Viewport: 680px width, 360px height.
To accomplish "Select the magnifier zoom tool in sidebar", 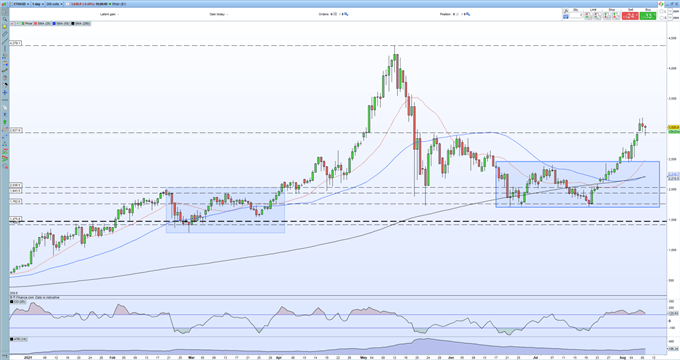I will point(5,19).
